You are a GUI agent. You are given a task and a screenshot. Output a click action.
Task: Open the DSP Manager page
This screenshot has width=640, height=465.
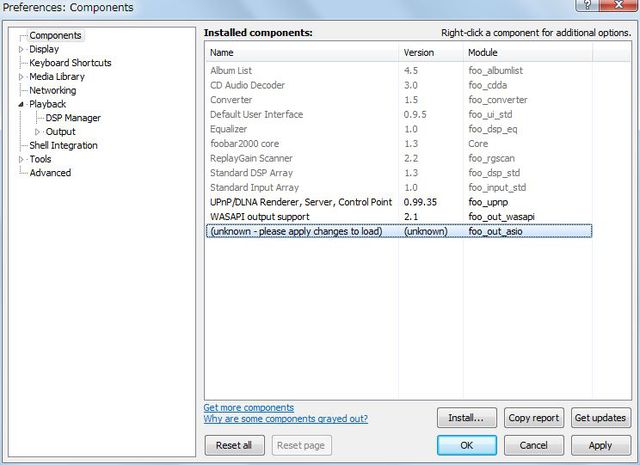click(x=73, y=118)
